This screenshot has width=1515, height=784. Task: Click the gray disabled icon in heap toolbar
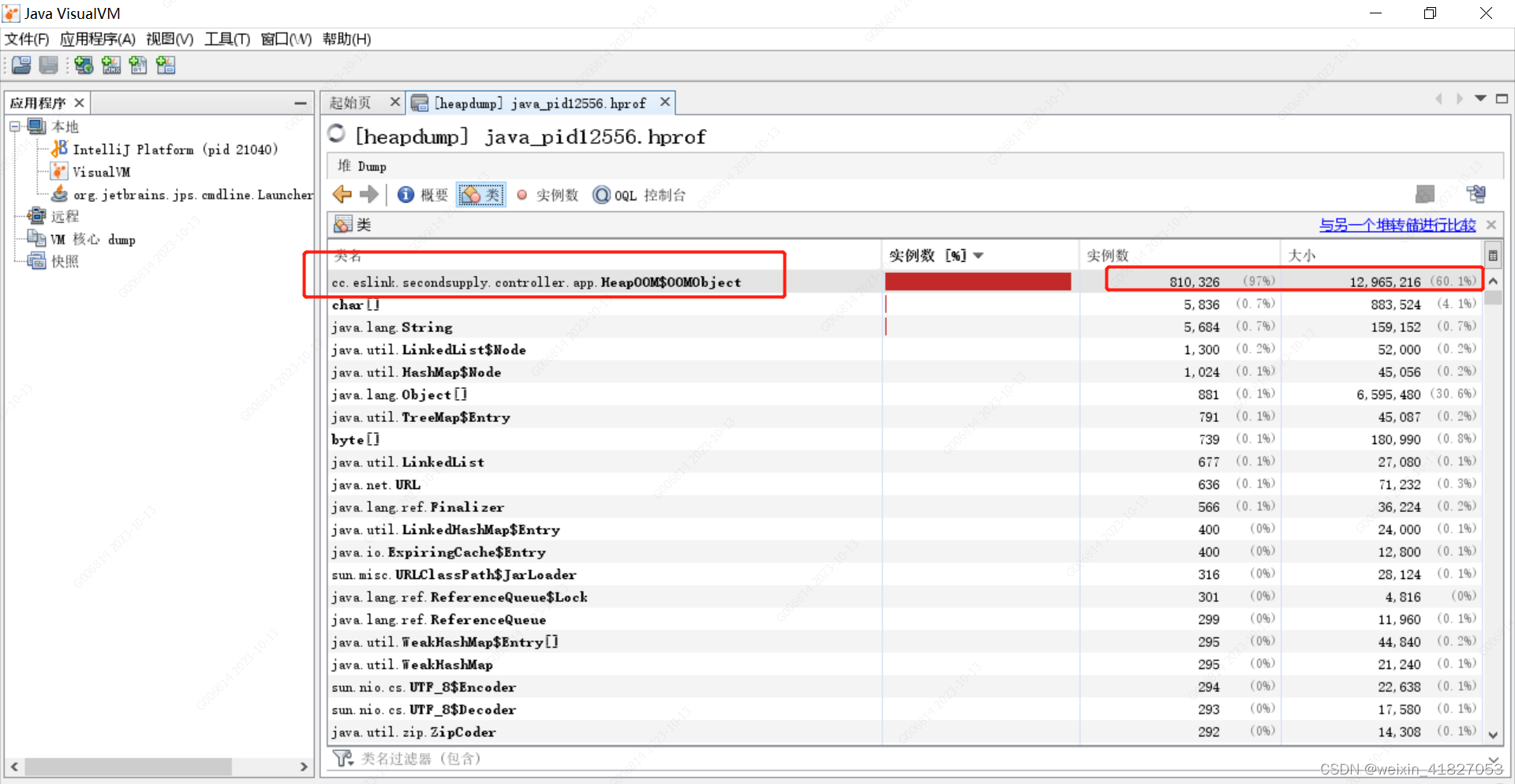1424,194
